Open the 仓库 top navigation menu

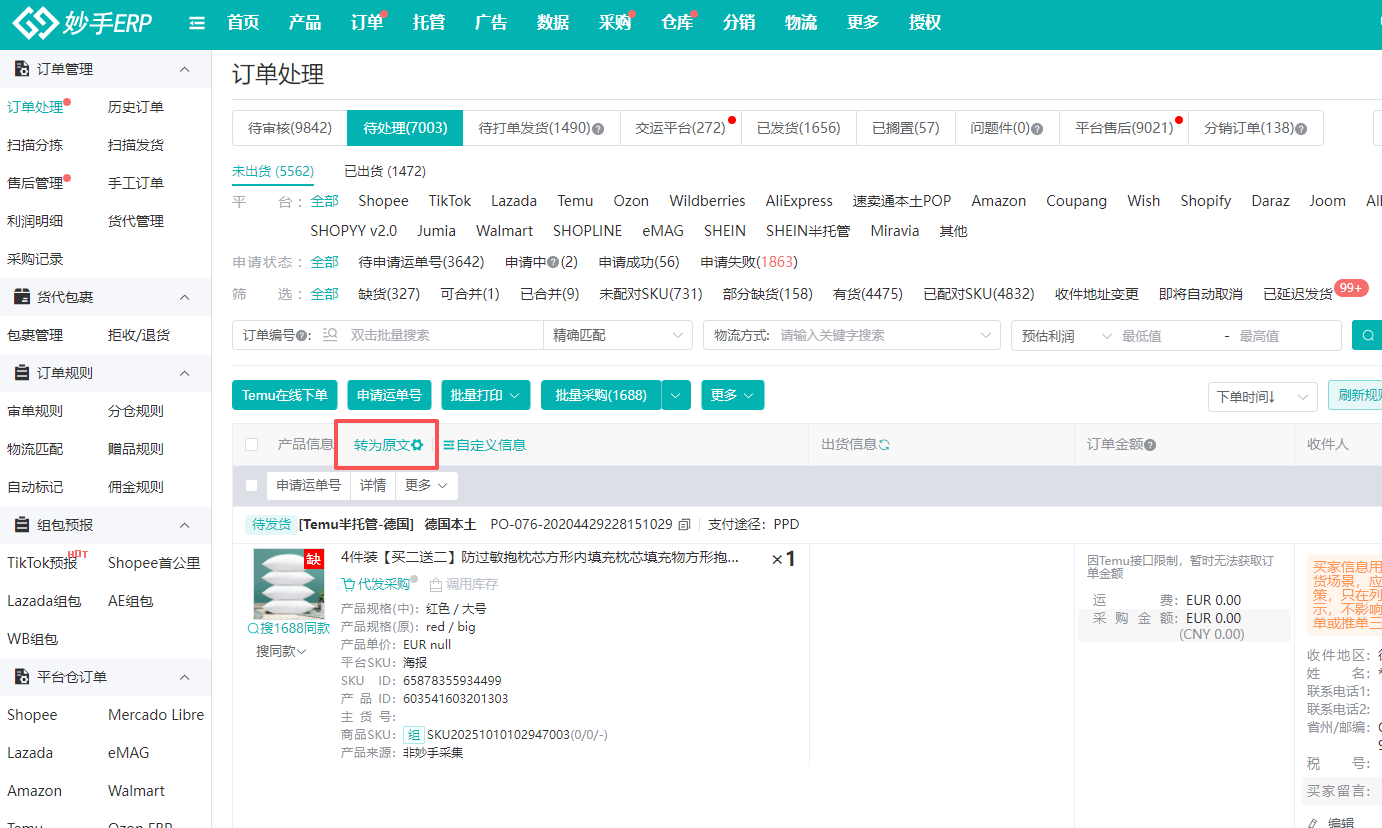677,23
